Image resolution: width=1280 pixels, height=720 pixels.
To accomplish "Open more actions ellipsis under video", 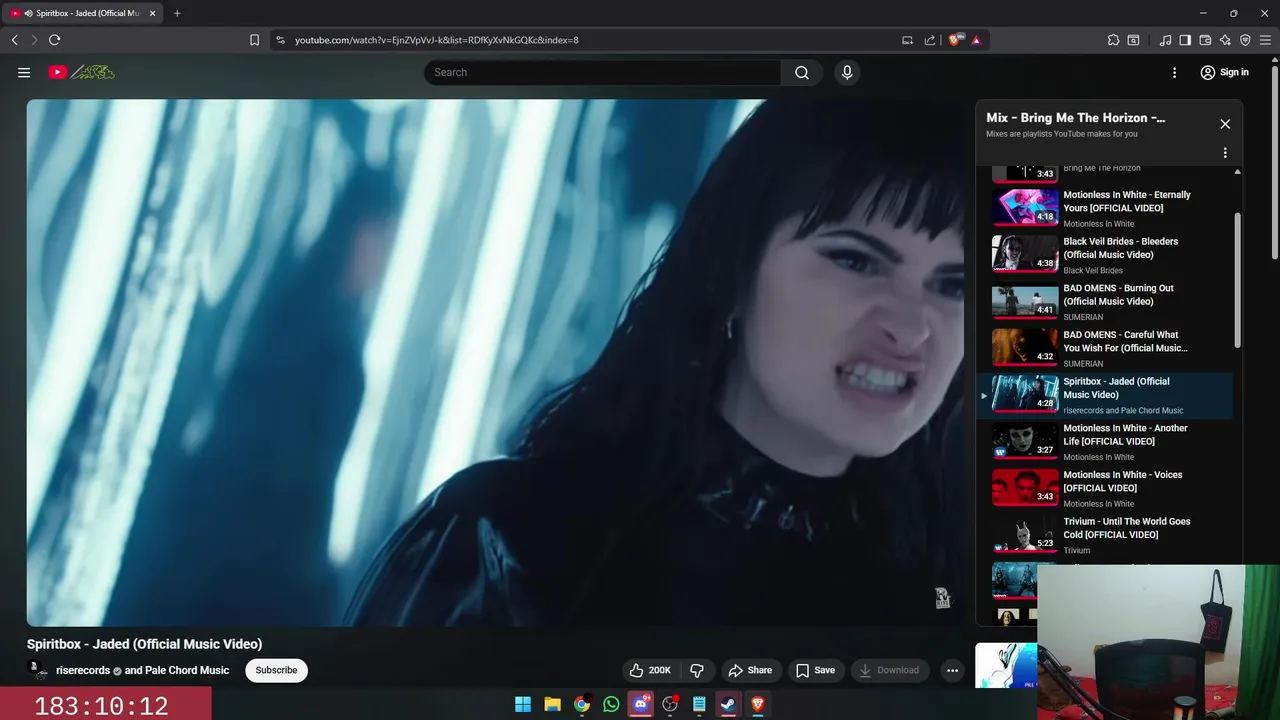I will pyautogui.click(x=952, y=670).
